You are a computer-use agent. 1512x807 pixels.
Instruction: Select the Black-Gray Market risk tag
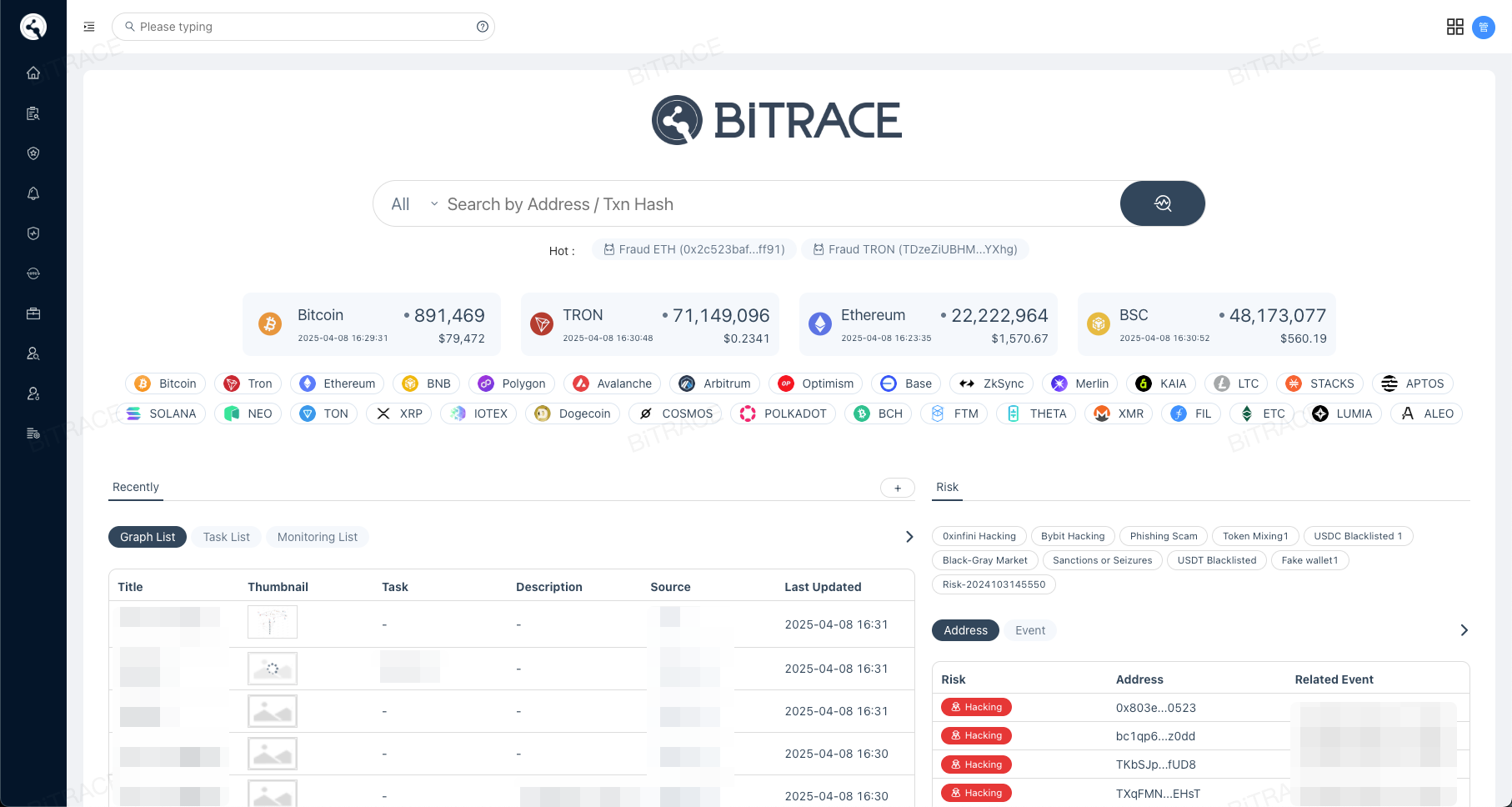pyautogui.click(x=985, y=560)
